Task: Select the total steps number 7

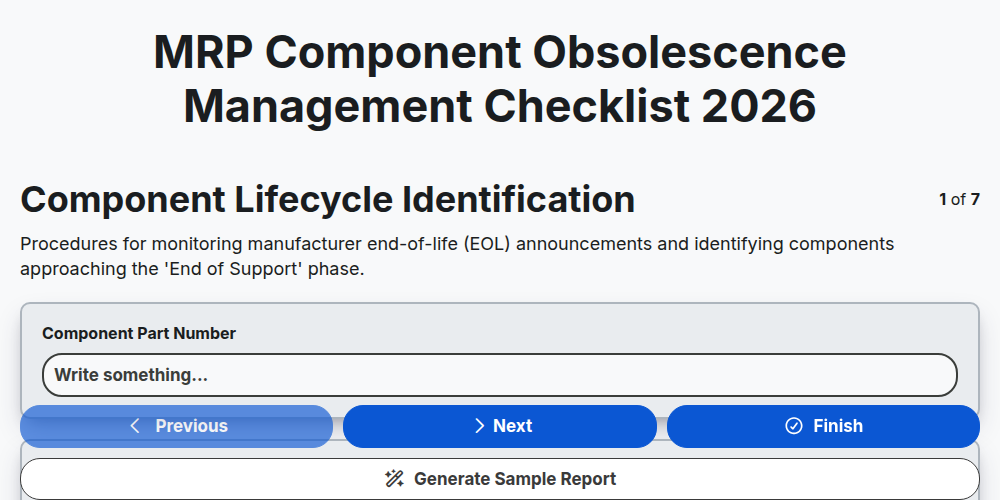Action: [975, 200]
